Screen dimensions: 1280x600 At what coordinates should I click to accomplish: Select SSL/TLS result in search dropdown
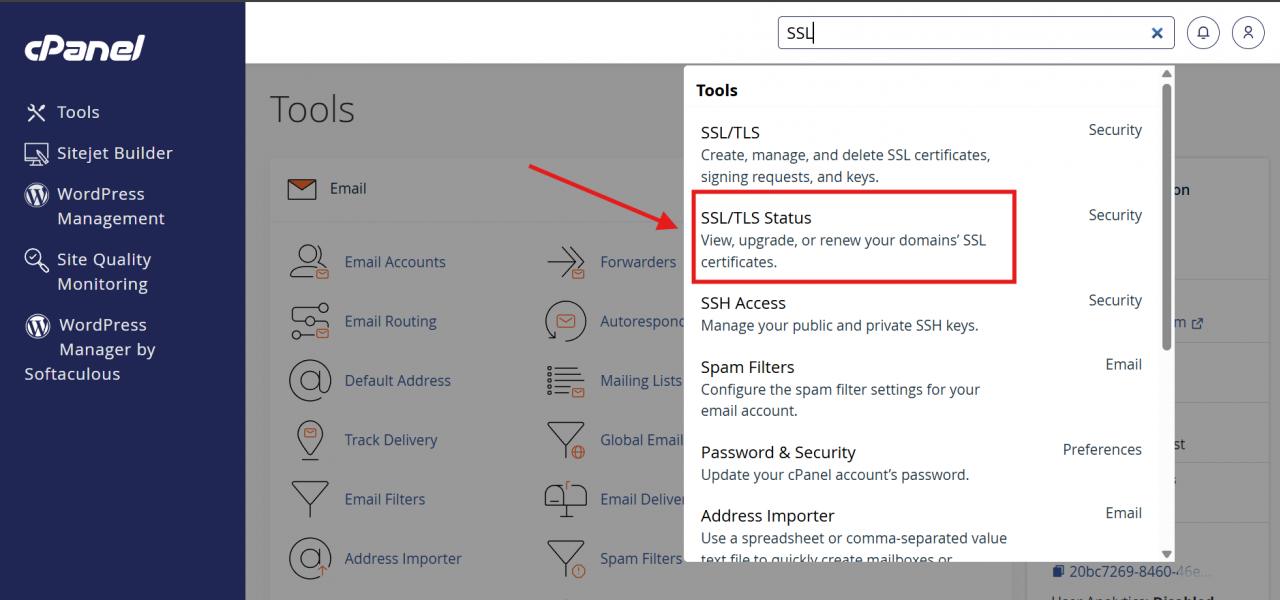click(730, 133)
